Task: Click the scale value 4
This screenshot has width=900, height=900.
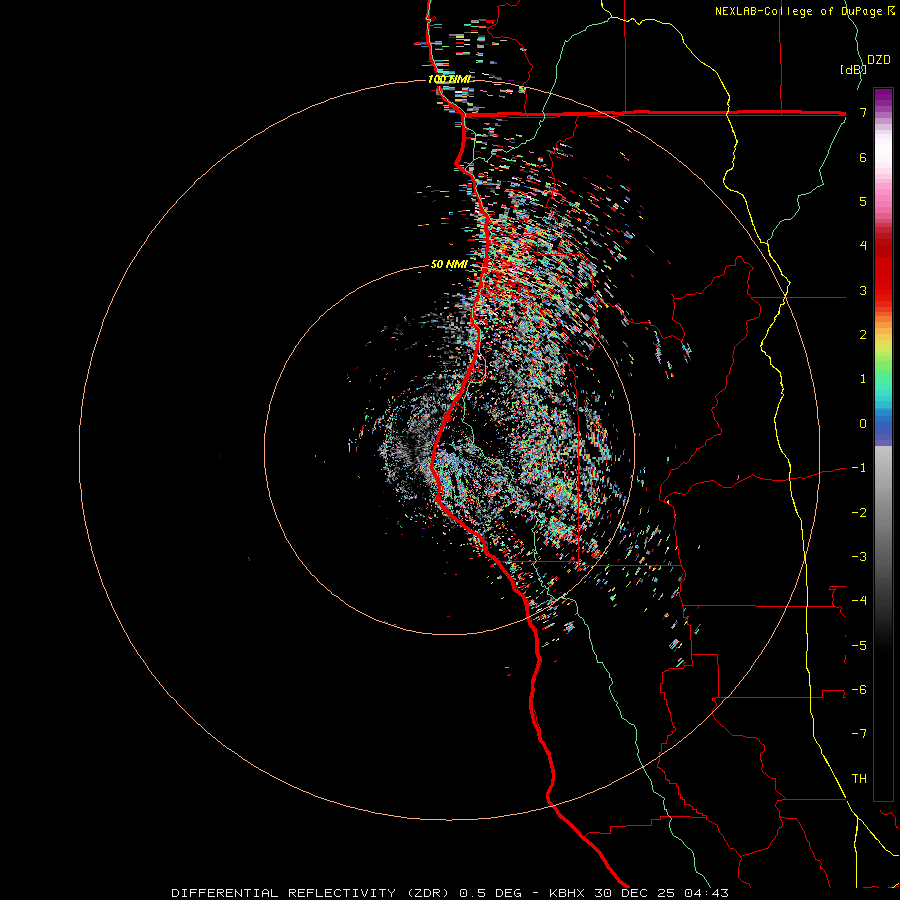Action: [x=863, y=246]
